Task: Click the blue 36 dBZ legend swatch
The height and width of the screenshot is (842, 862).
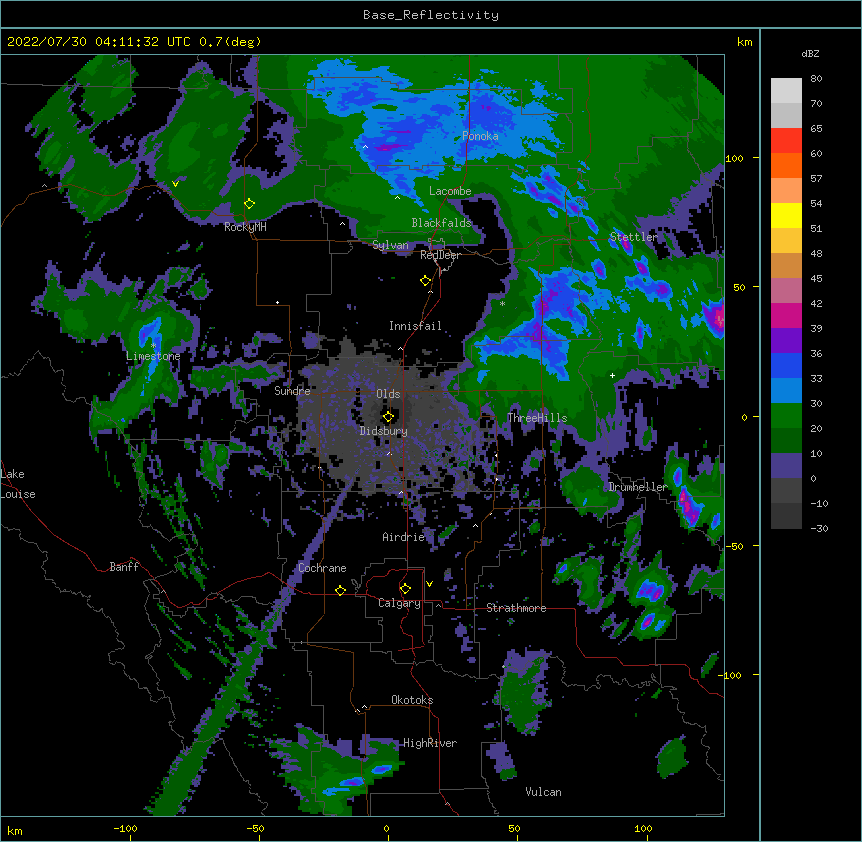Action: [786, 365]
